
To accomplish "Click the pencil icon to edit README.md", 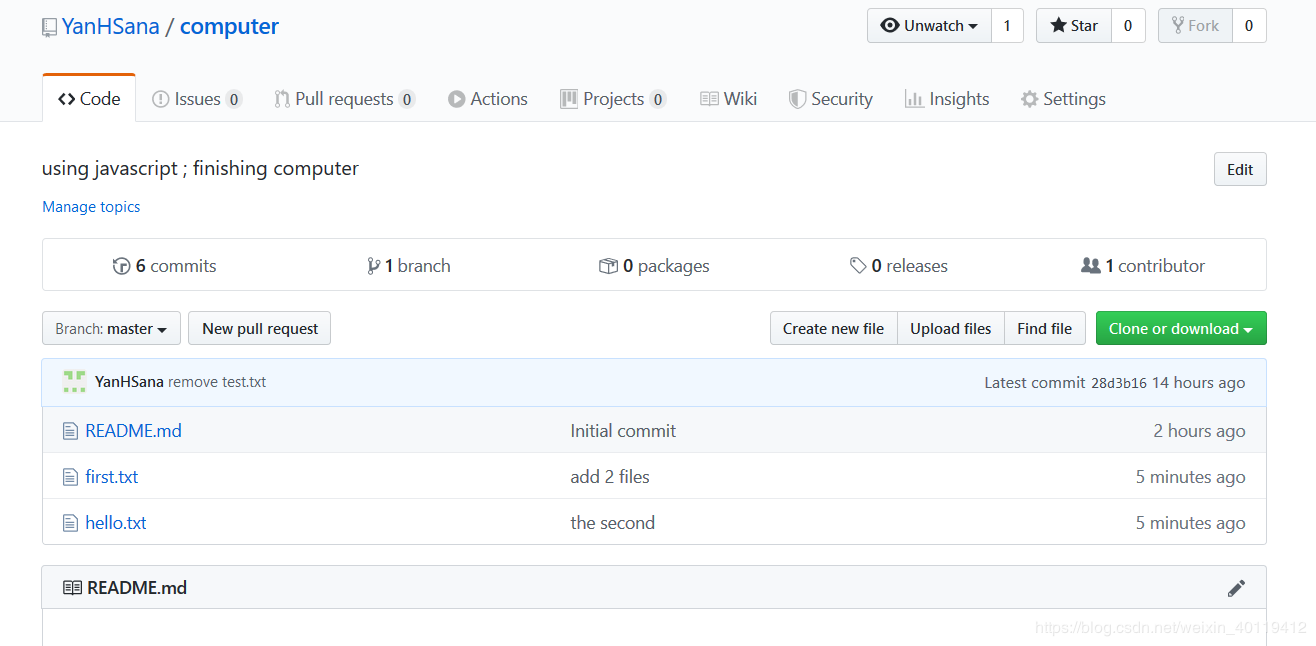I will [1236, 588].
